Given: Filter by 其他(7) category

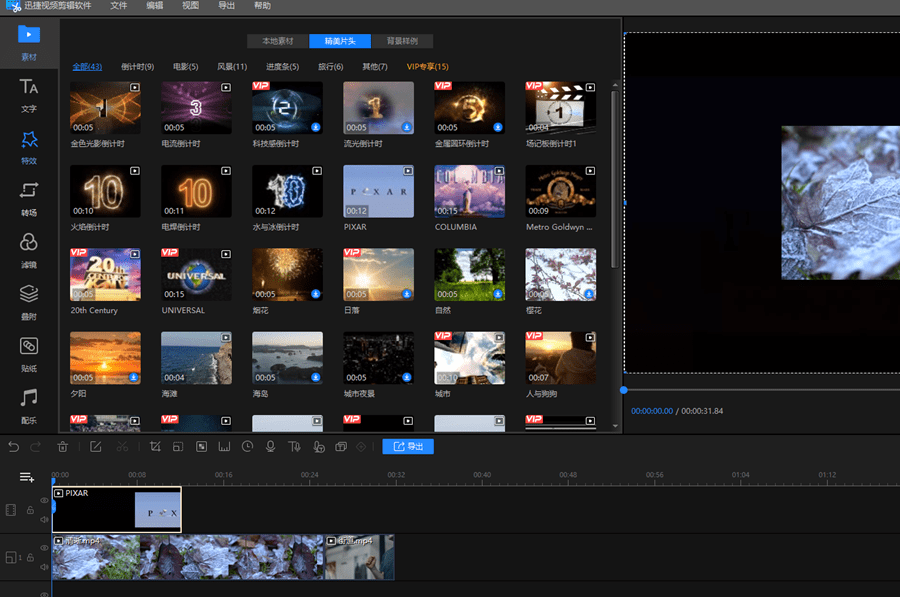Looking at the screenshot, I should click(x=375, y=67).
